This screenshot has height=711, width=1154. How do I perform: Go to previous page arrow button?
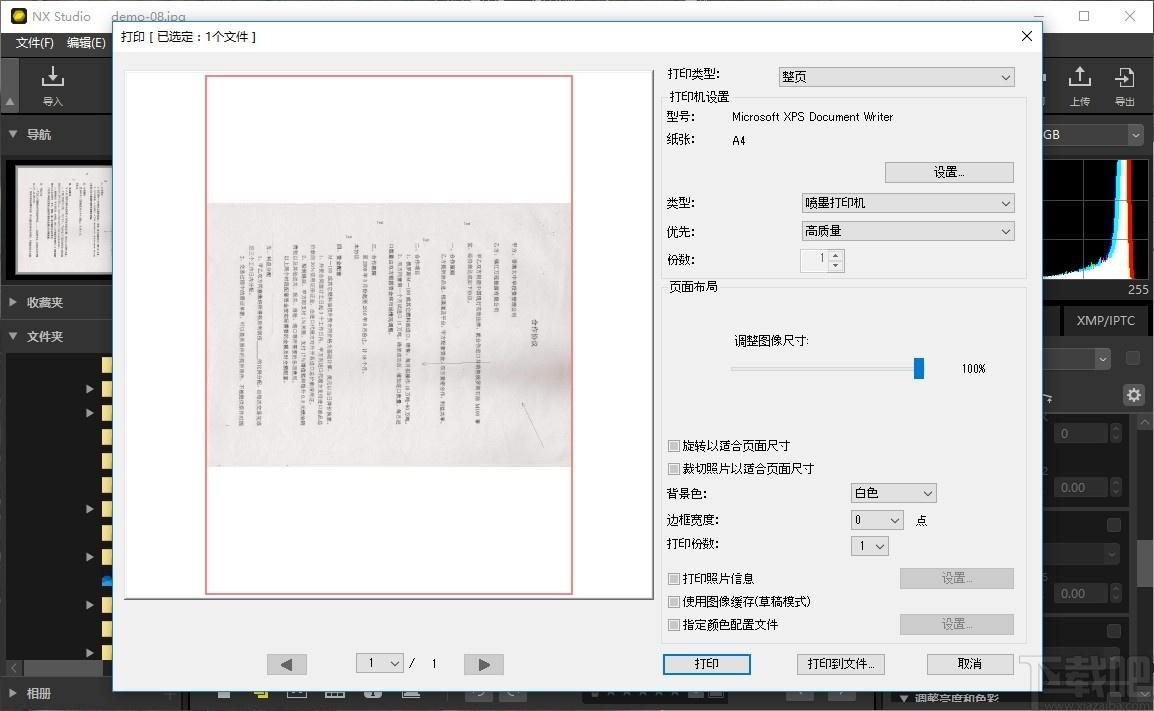287,664
